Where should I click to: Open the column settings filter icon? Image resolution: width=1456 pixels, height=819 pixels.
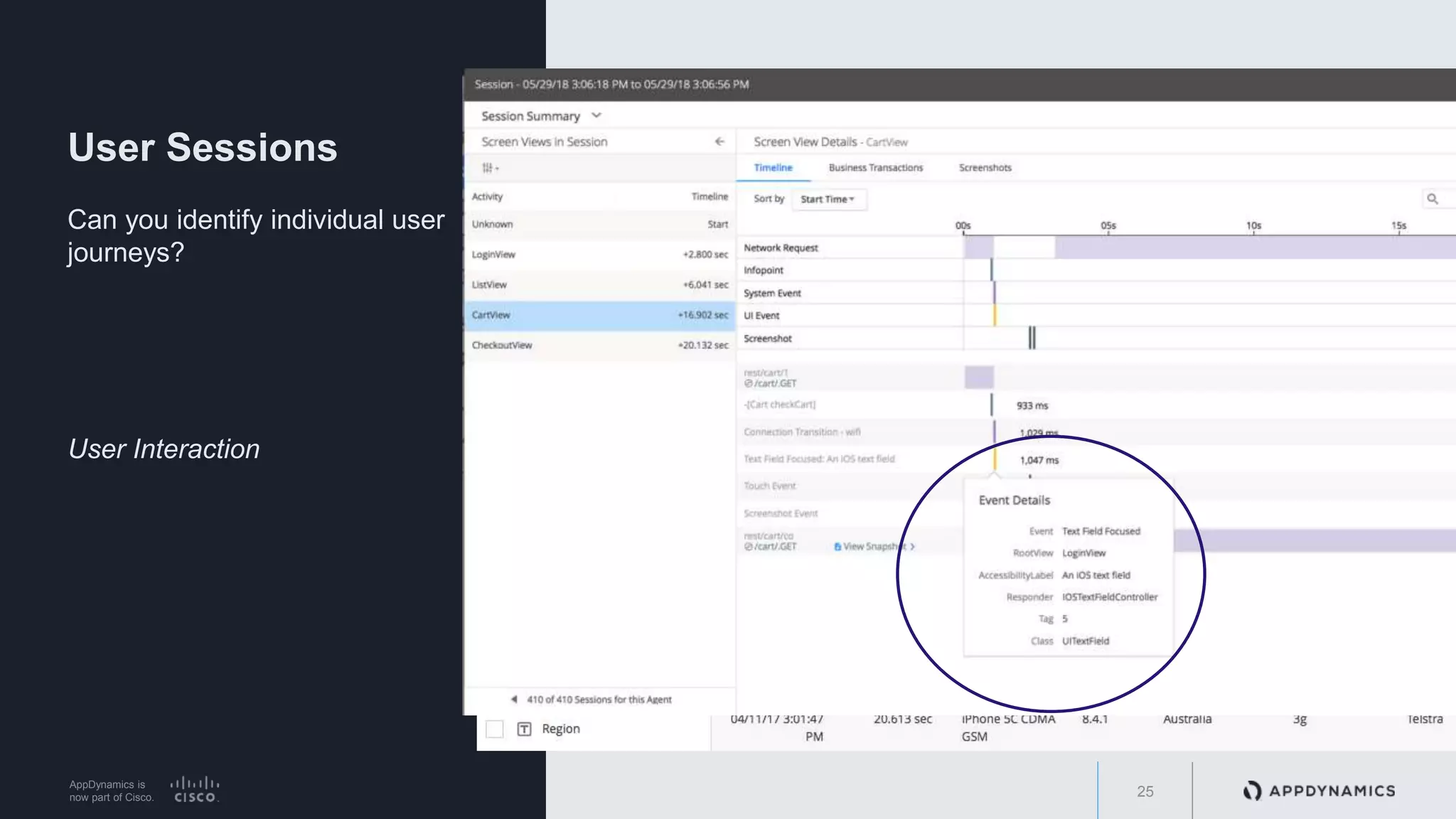[490, 168]
